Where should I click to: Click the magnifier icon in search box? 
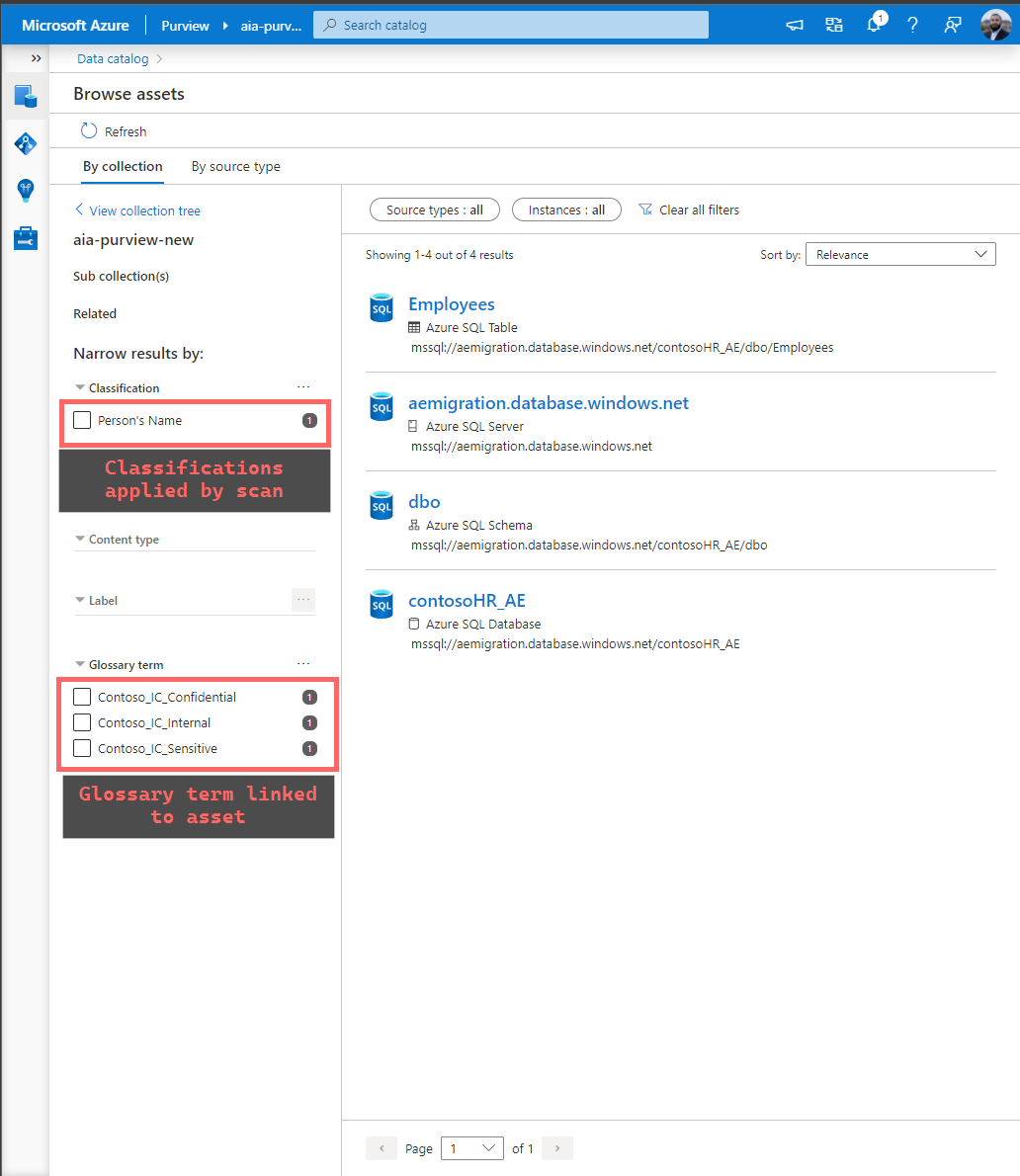(x=330, y=25)
